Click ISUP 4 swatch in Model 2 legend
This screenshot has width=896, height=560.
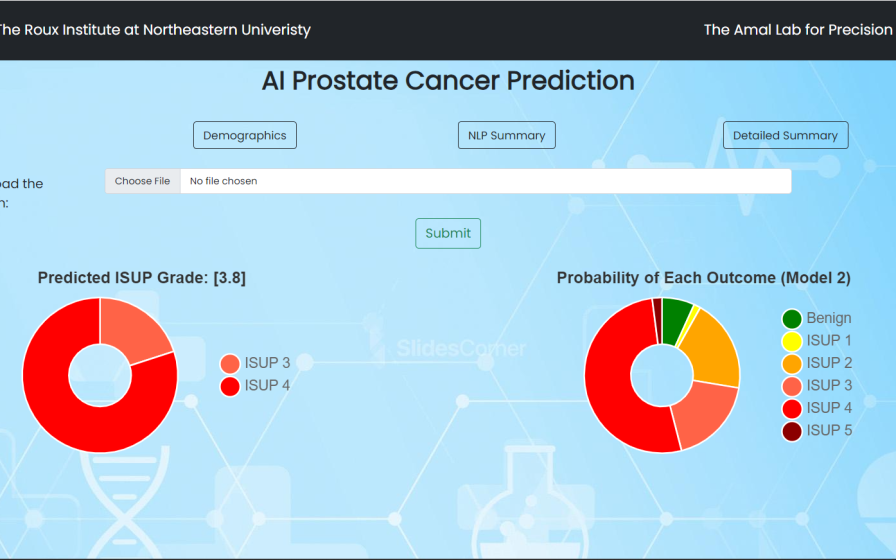coord(792,408)
